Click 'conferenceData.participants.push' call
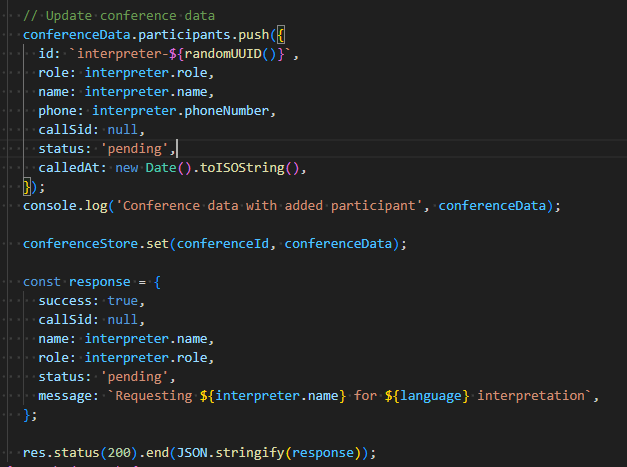627x467 pixels. pos(146,35)
